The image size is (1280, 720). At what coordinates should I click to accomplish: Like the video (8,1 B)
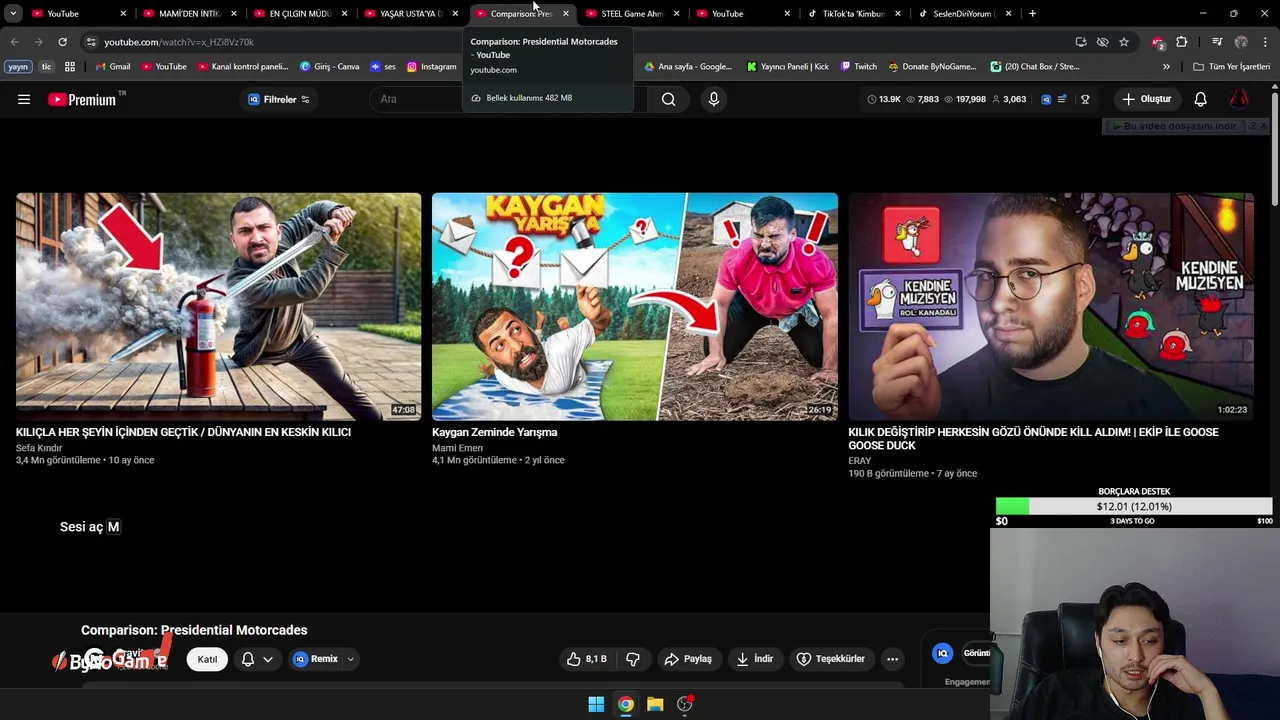[587, 659]
